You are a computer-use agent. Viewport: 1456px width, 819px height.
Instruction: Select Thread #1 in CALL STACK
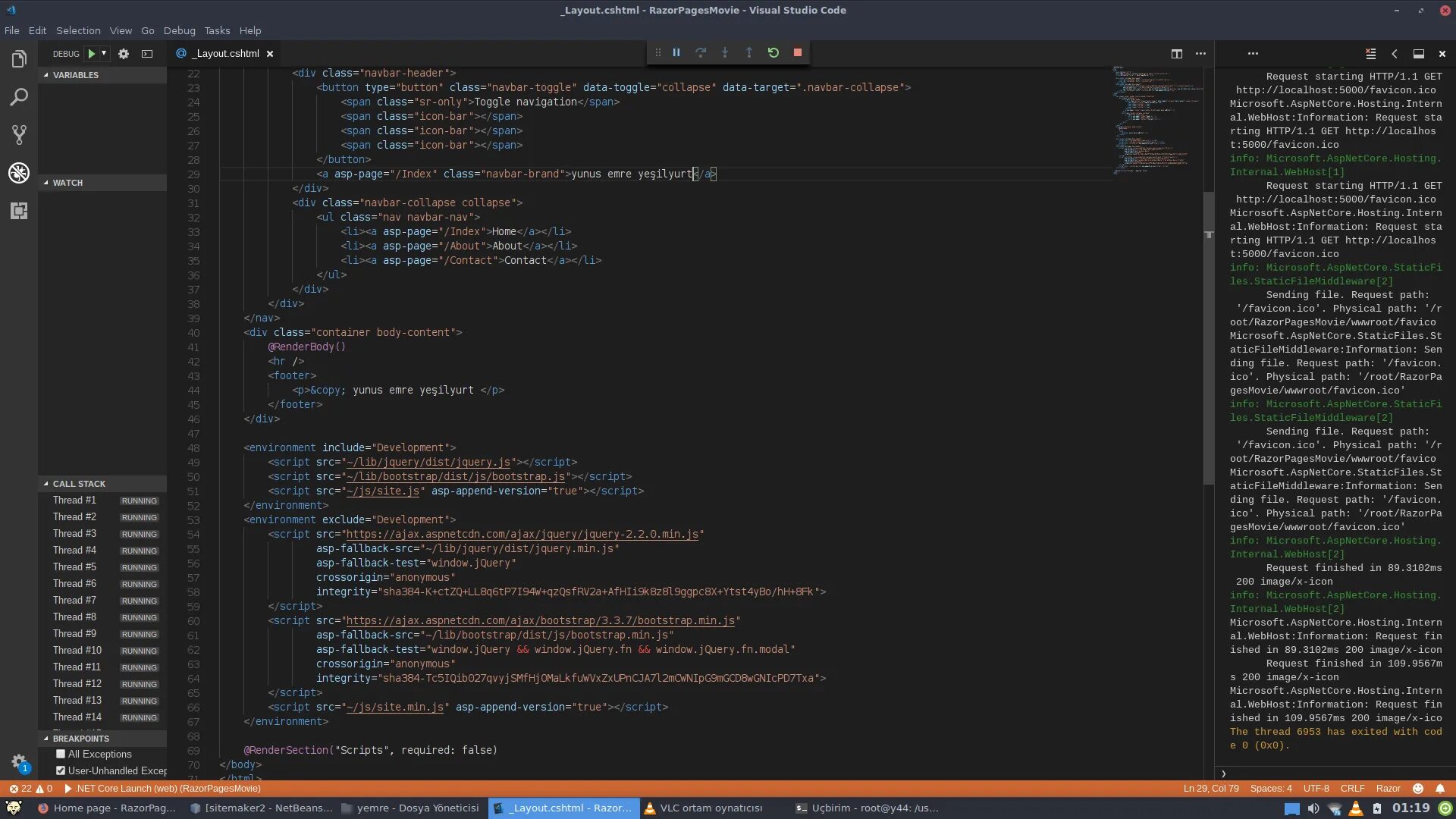[74, 499]
